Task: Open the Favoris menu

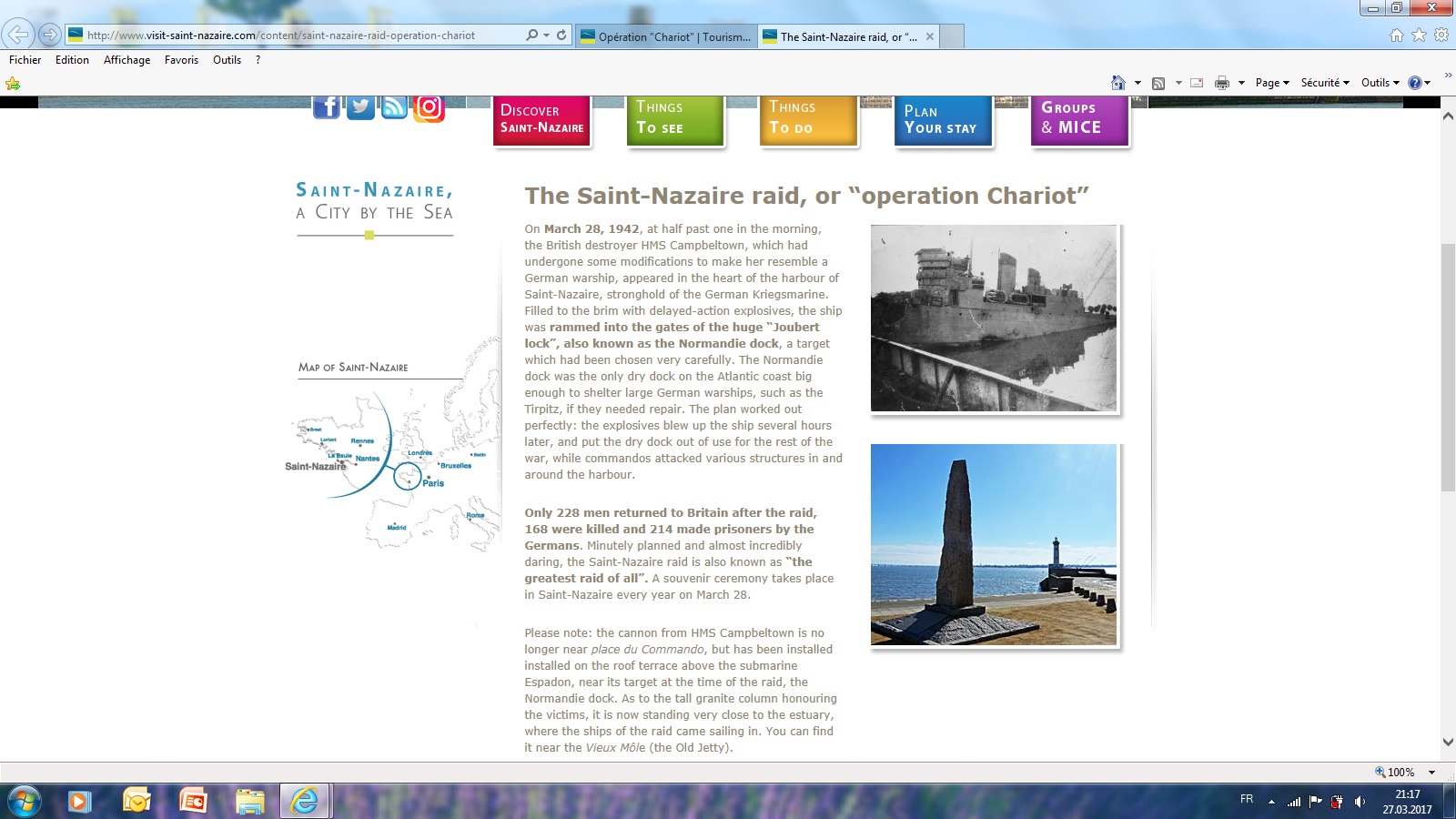Action: coord(181,60)
